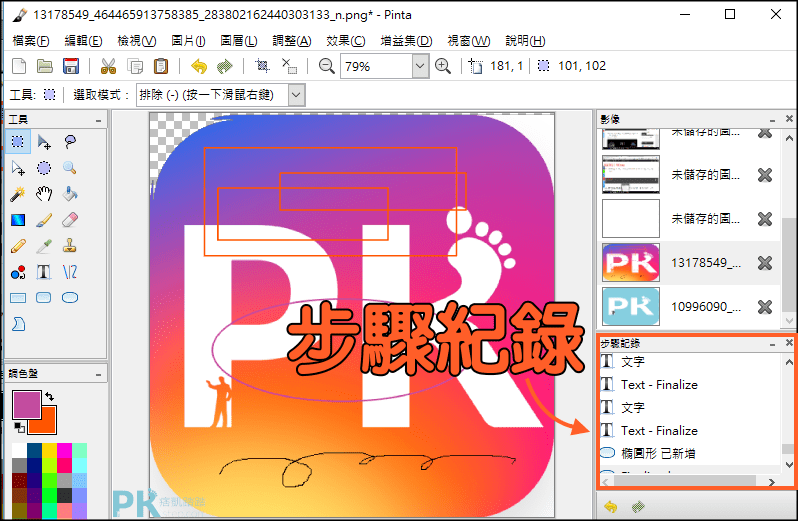Screen dimensions: 798x521
Task: Swap primary and secondary colors
Action: (x=49, y=396)
